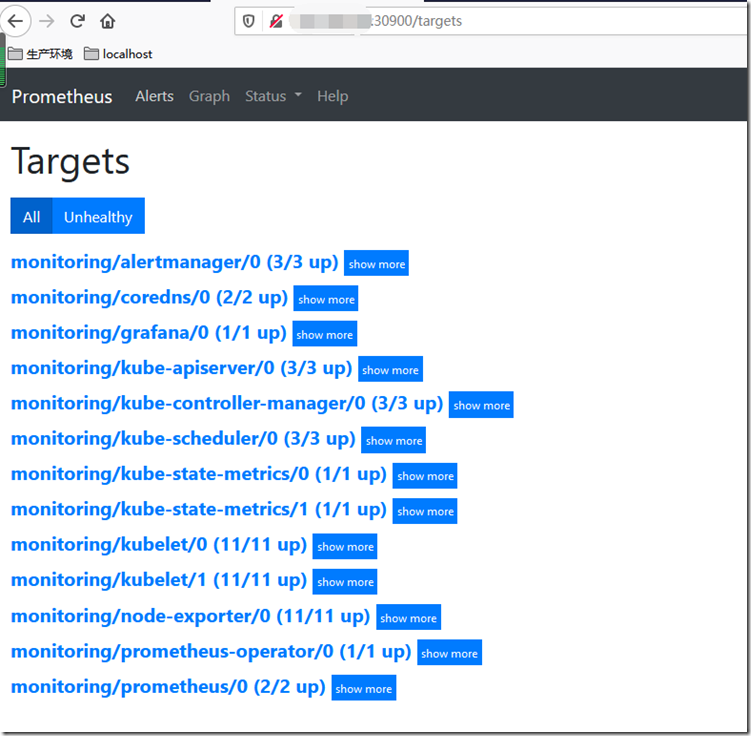Select the Unhealthy targets filter
Viewport: 751px width, 736px height.
[x=98, y=216]
